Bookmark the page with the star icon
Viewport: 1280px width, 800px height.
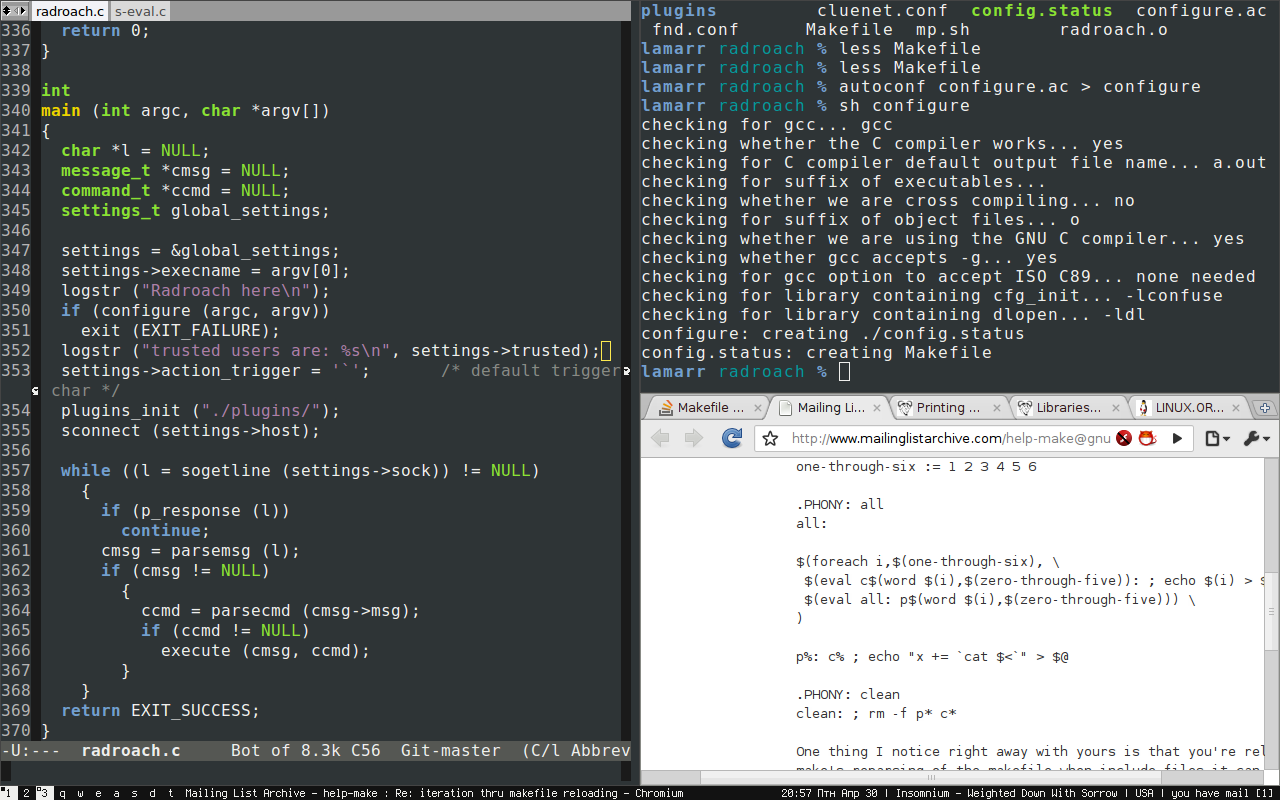pyautogui.click(x=770, y=438)
